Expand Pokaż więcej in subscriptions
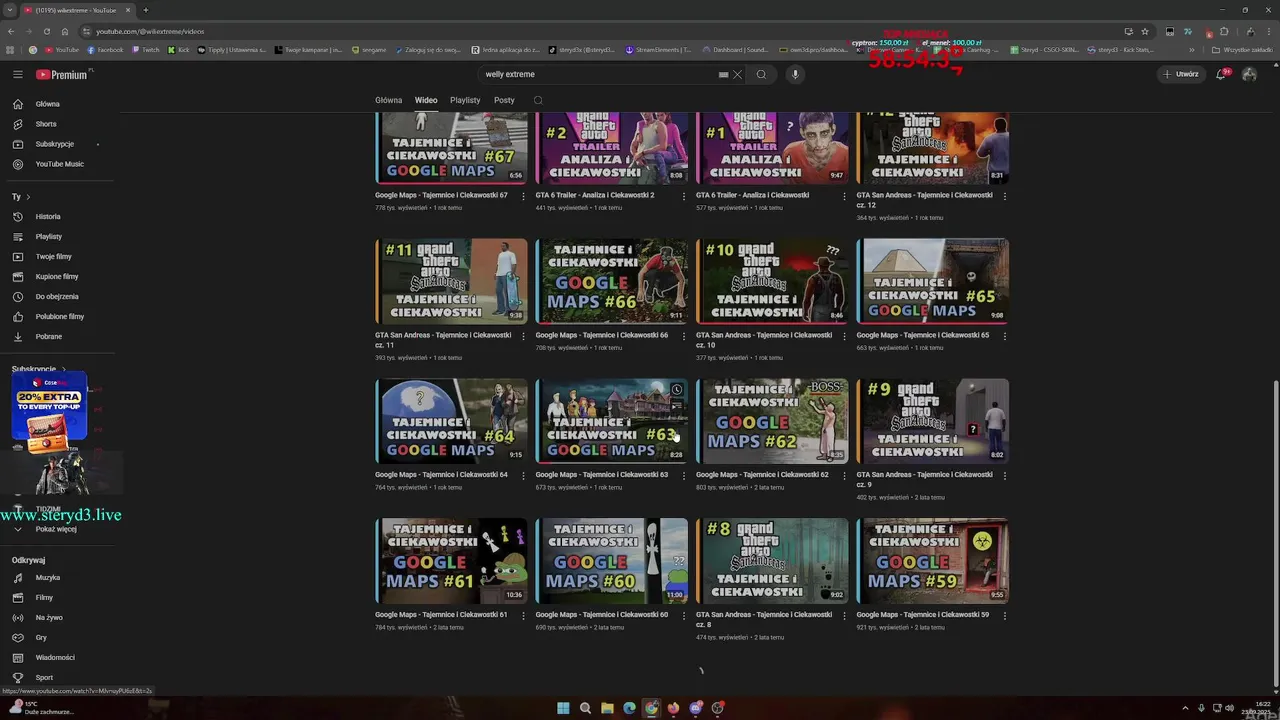 coord(57,529)
